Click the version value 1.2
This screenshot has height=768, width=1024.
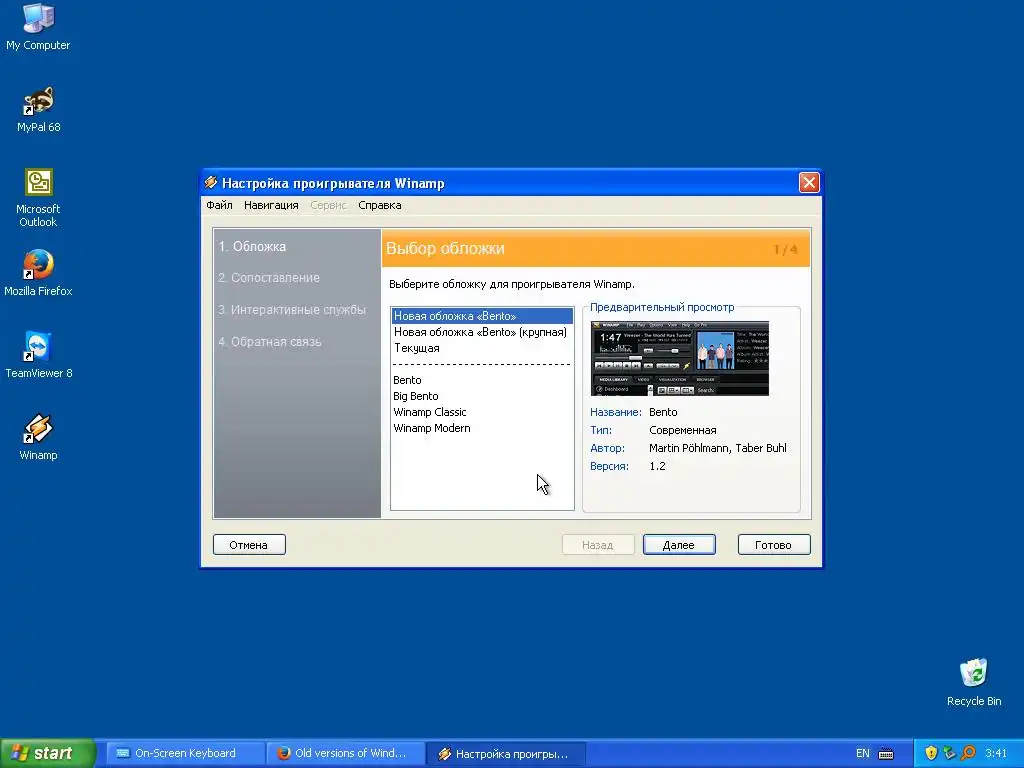[657, 466]
